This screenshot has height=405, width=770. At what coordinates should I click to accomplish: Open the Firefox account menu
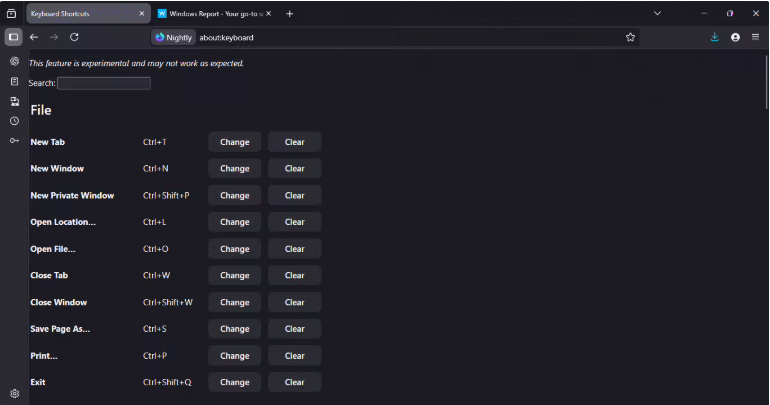point(735,37)
